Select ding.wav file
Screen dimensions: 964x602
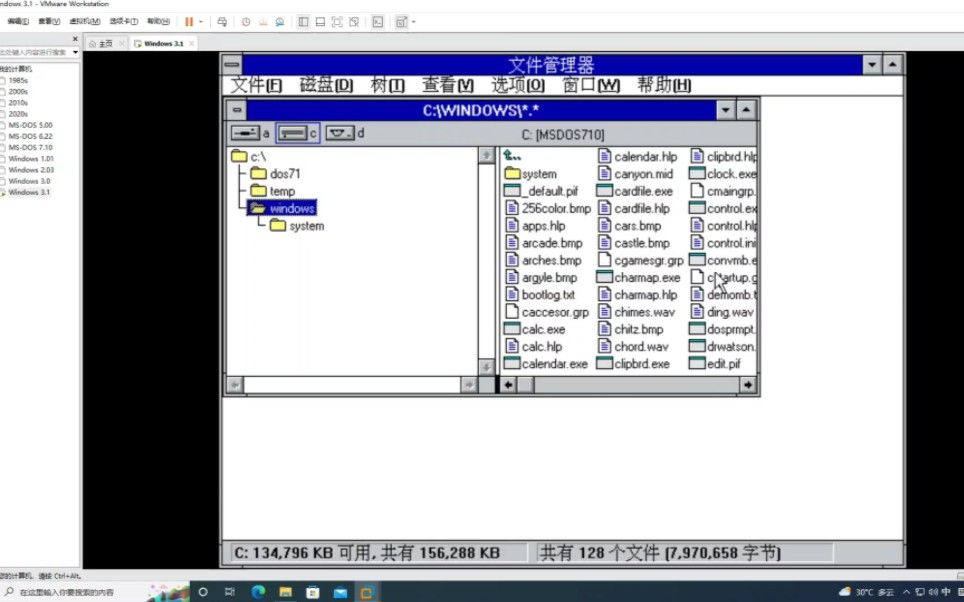click(x=722, y=312)
